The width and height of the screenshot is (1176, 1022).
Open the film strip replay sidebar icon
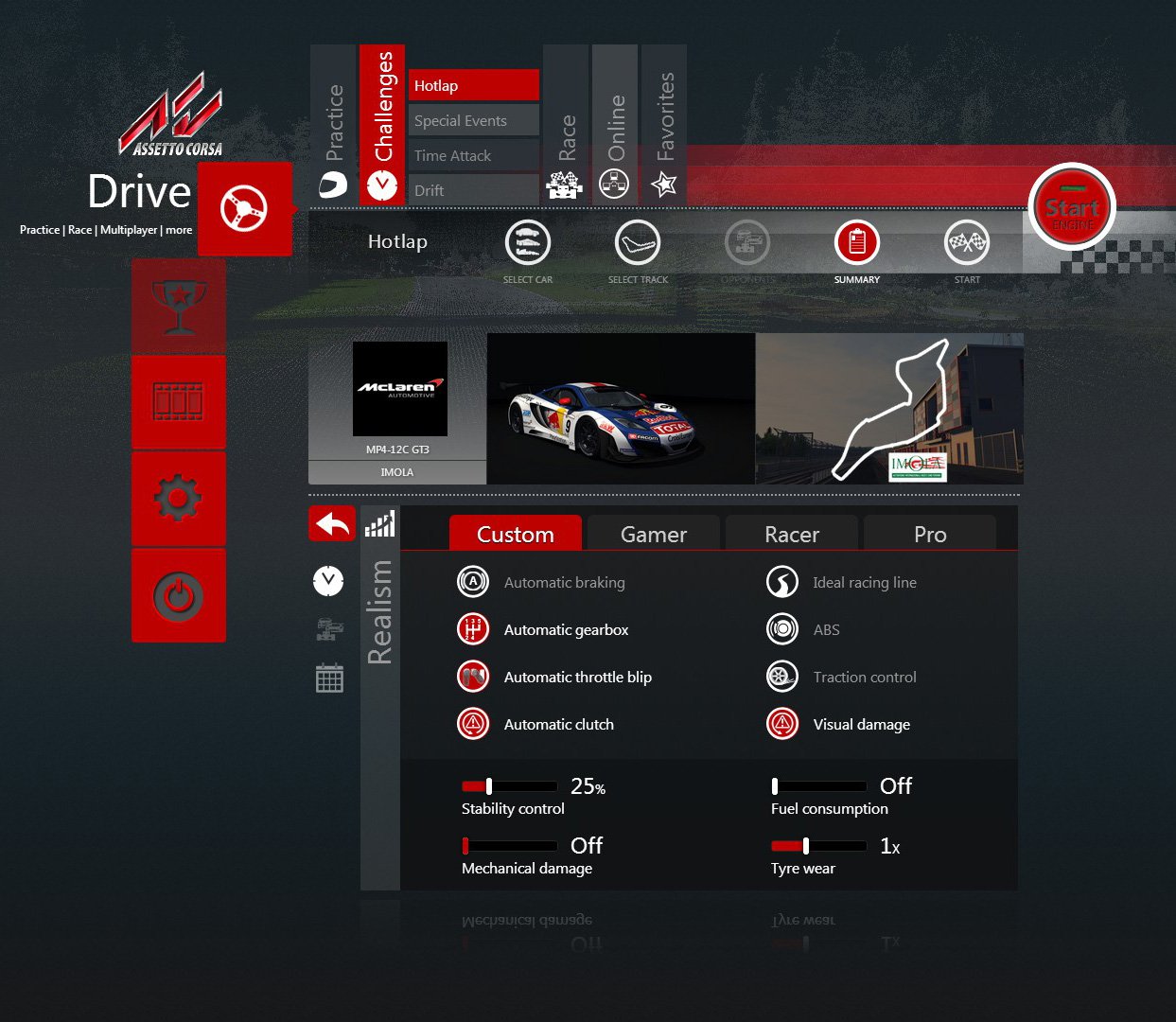179,402
